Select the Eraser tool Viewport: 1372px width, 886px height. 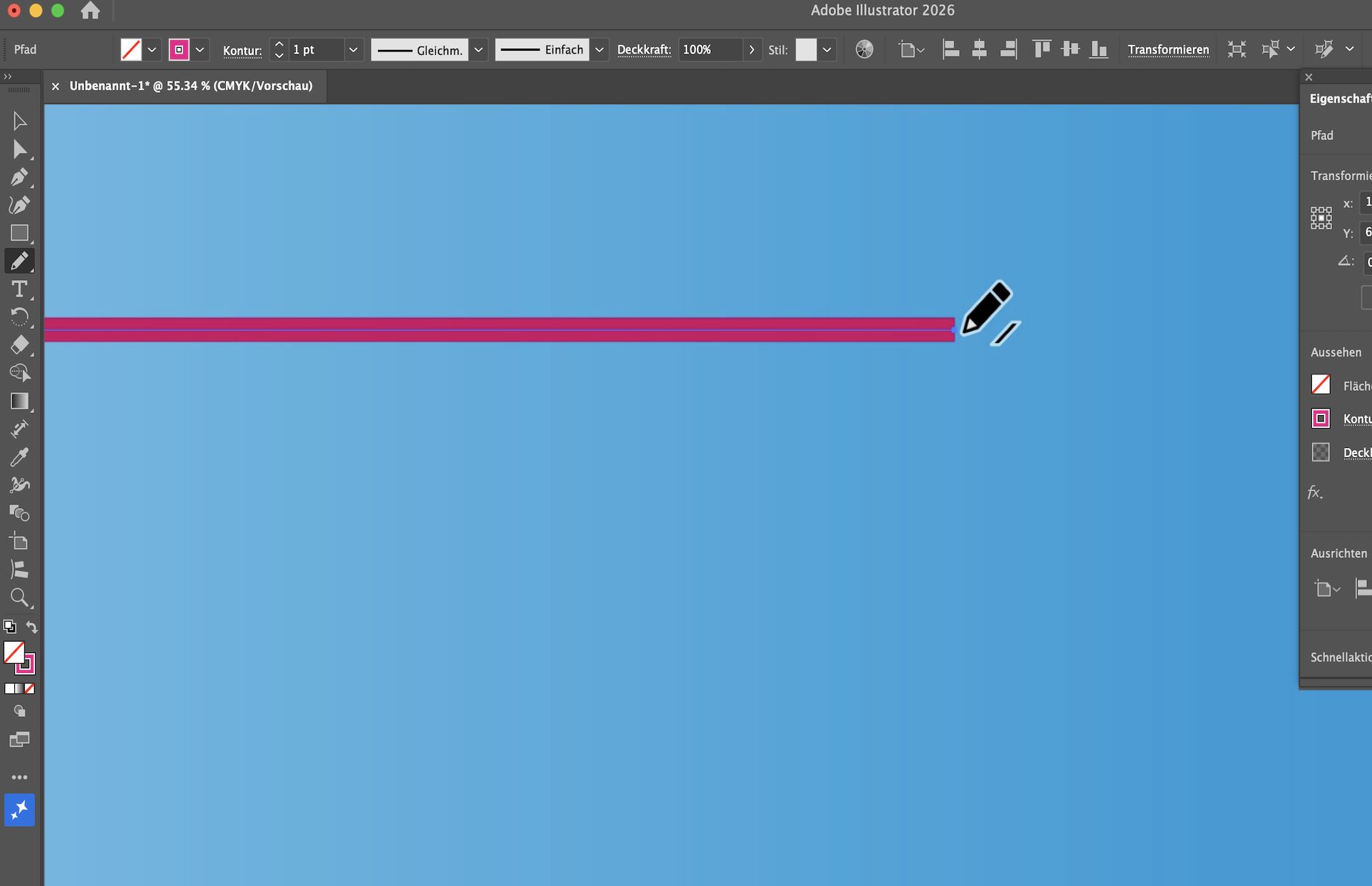click(19, 345)
